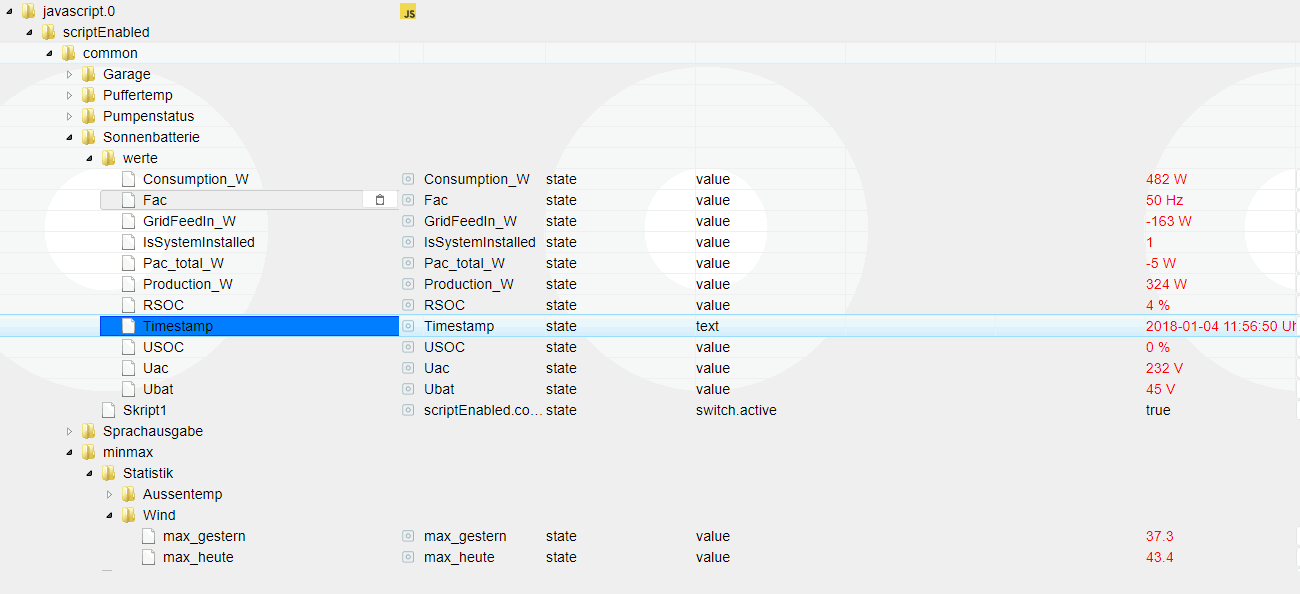Expand the Garage folder

(x=69, y=74)
